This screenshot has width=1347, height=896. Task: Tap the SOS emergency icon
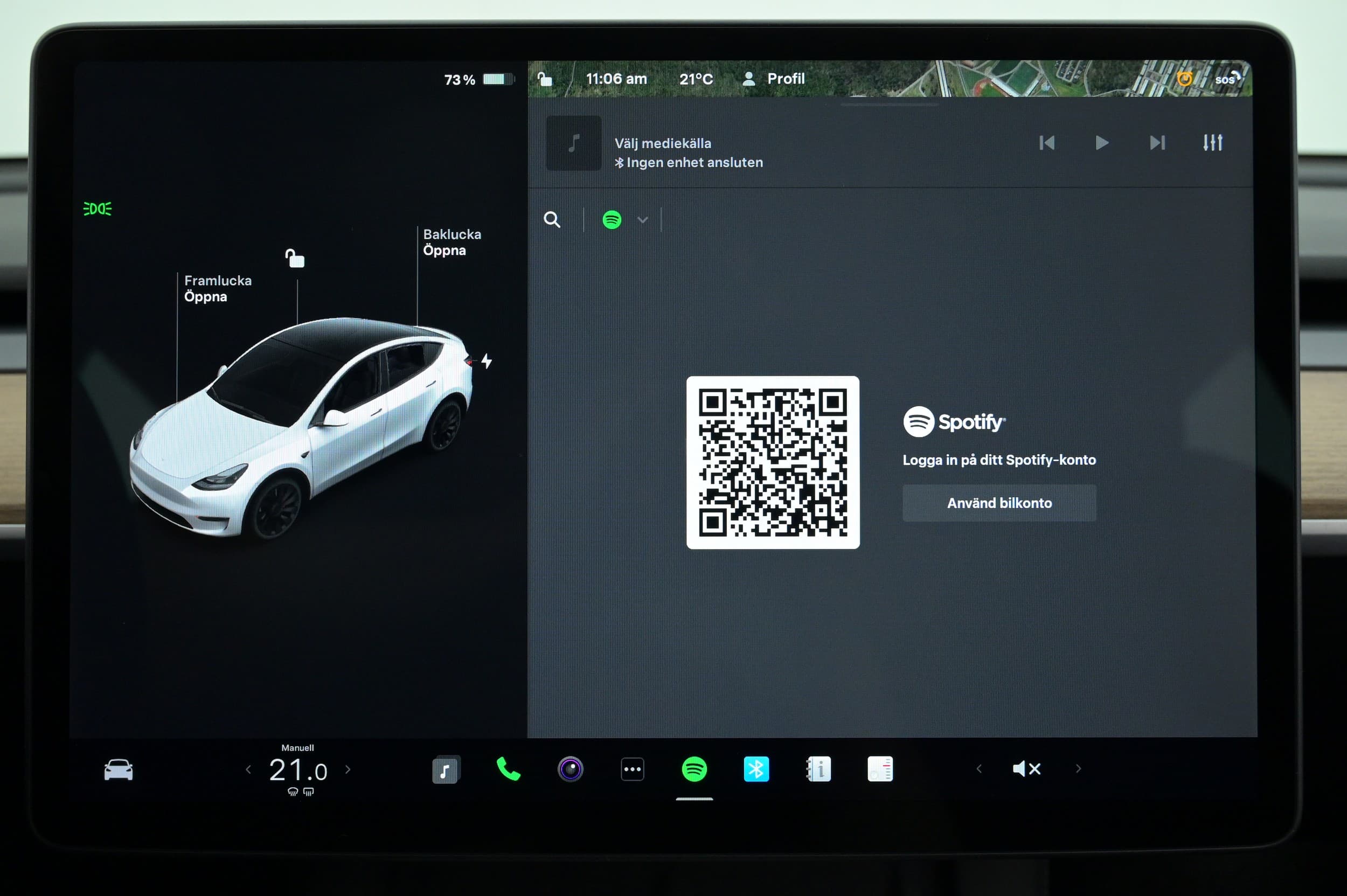click(x=1227, y=79)
